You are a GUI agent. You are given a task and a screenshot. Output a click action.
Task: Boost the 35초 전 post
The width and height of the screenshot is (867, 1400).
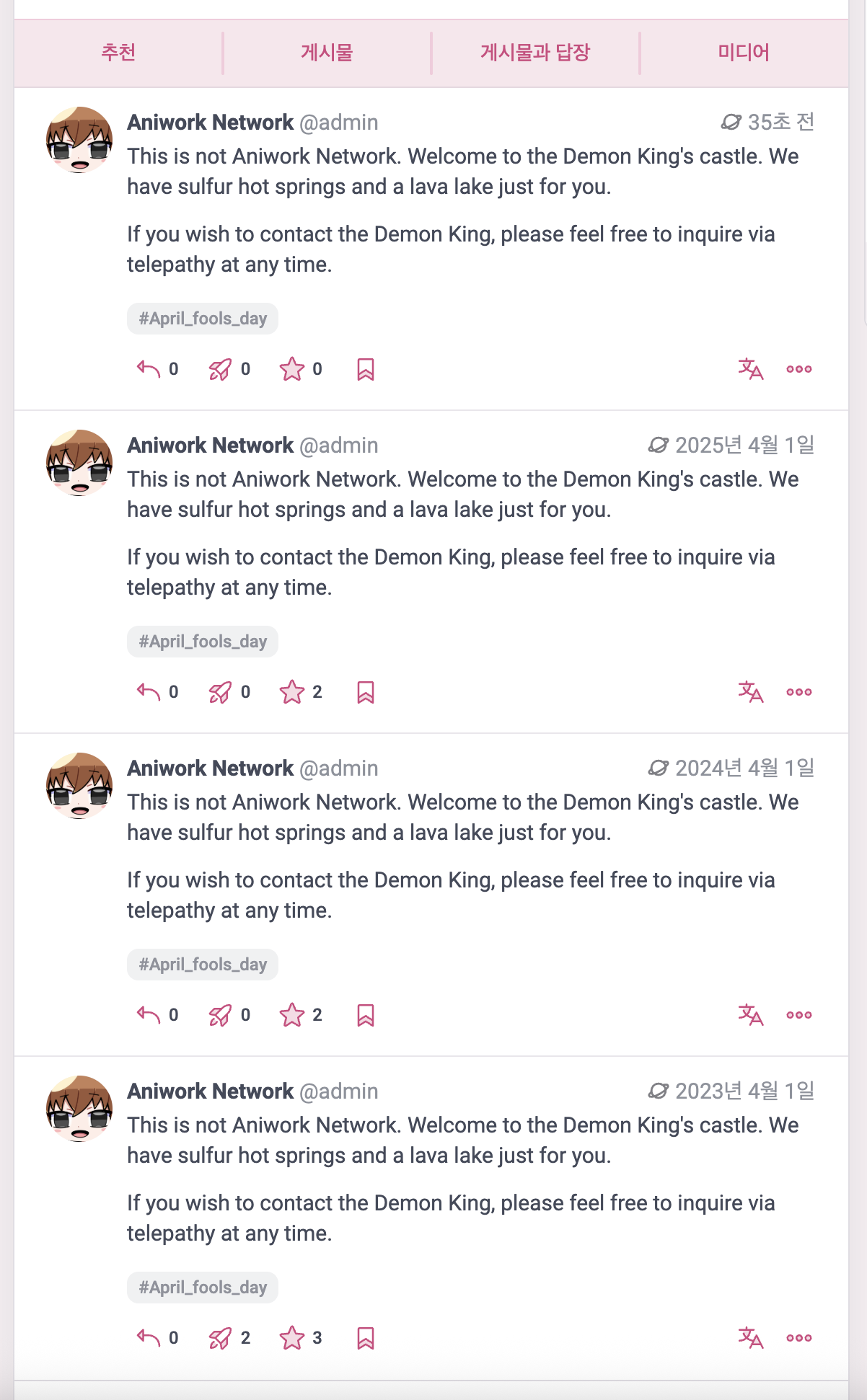[x=220, y=369]
